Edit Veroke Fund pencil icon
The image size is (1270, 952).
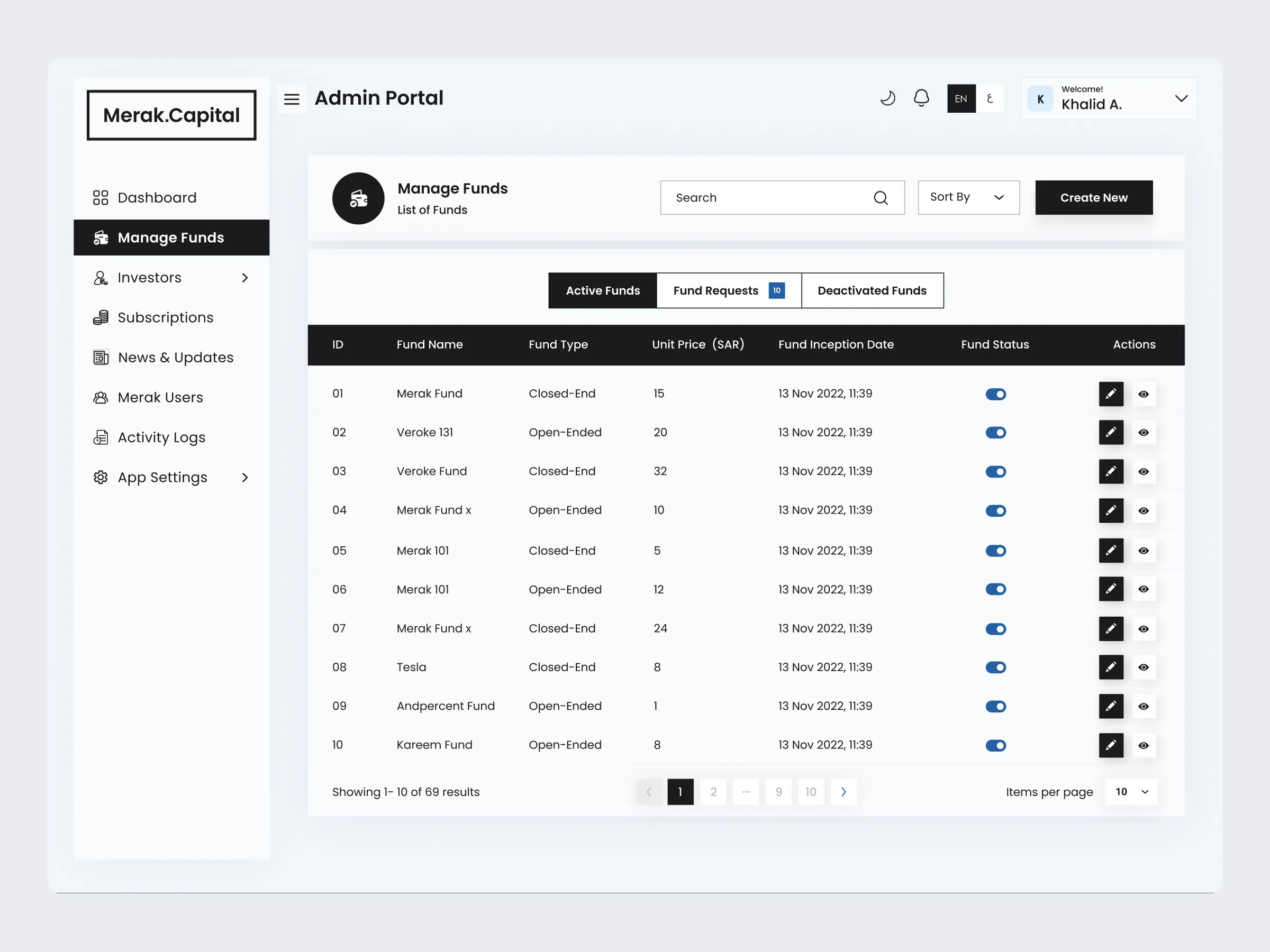click(x=1111, y=472)
